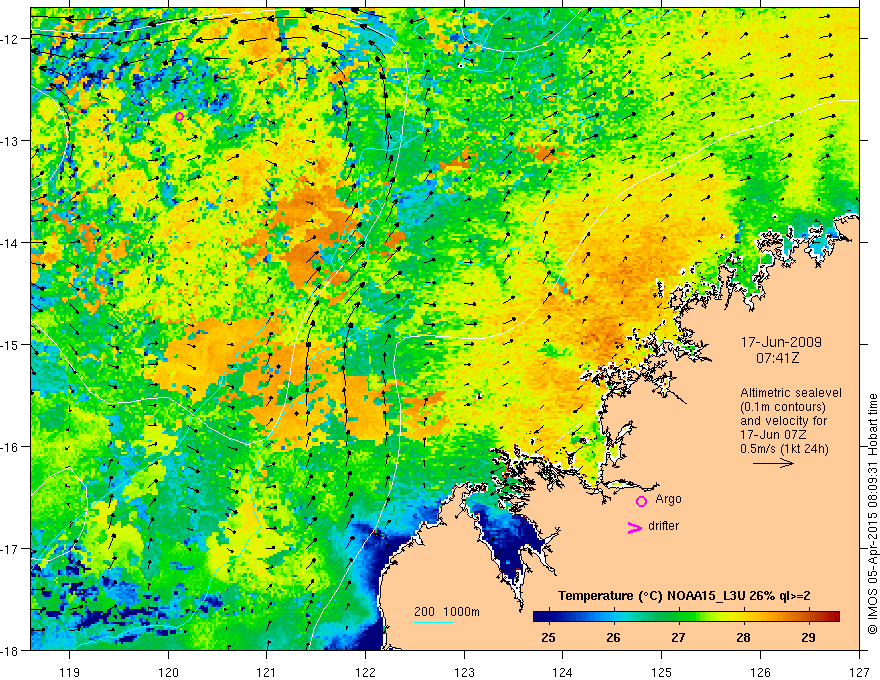Click the temperature color bar near 29

(808, 617)
